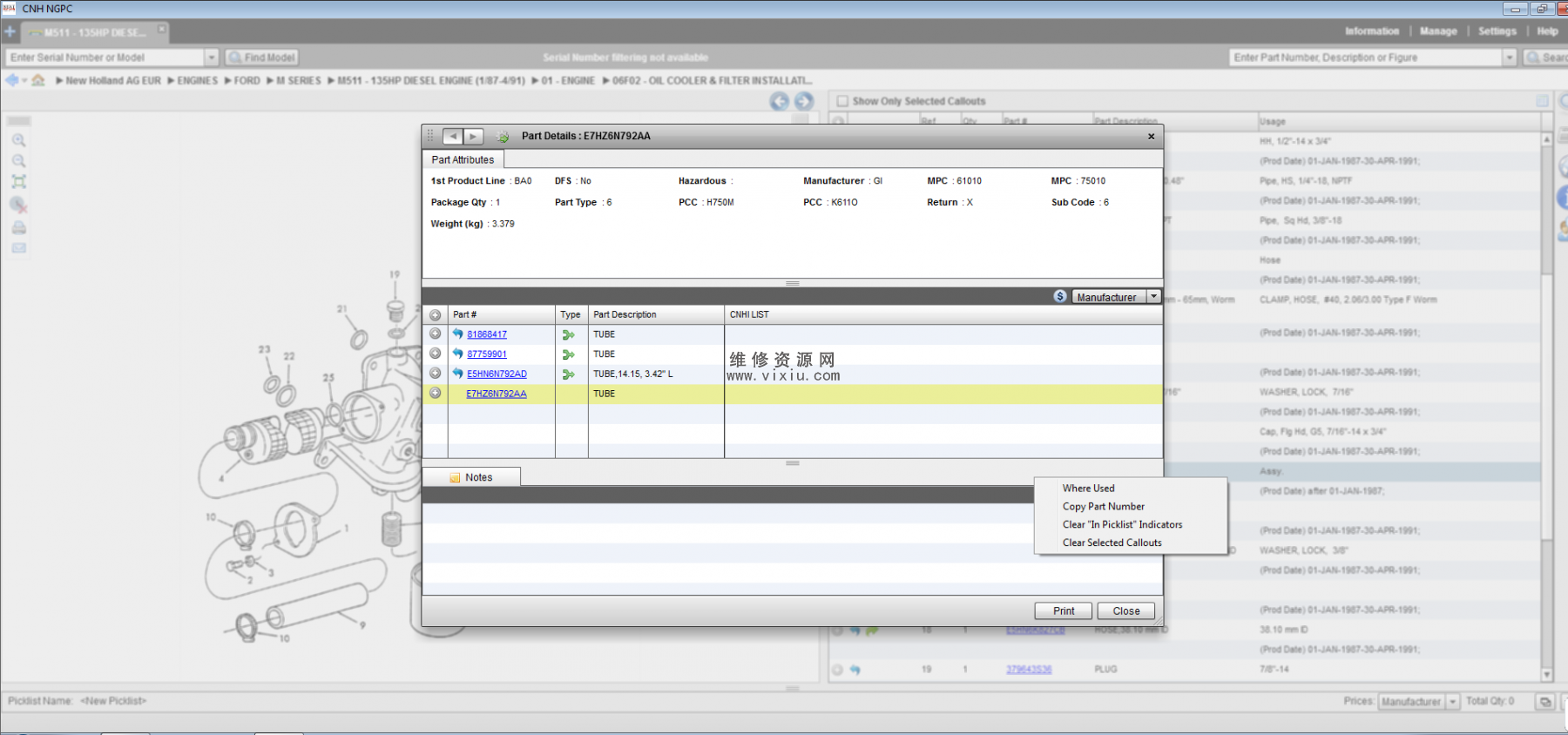This screenshot has width=1568, height=735.
Task: Open the FORD breadcrumb
Action: (x=247, y=80)
